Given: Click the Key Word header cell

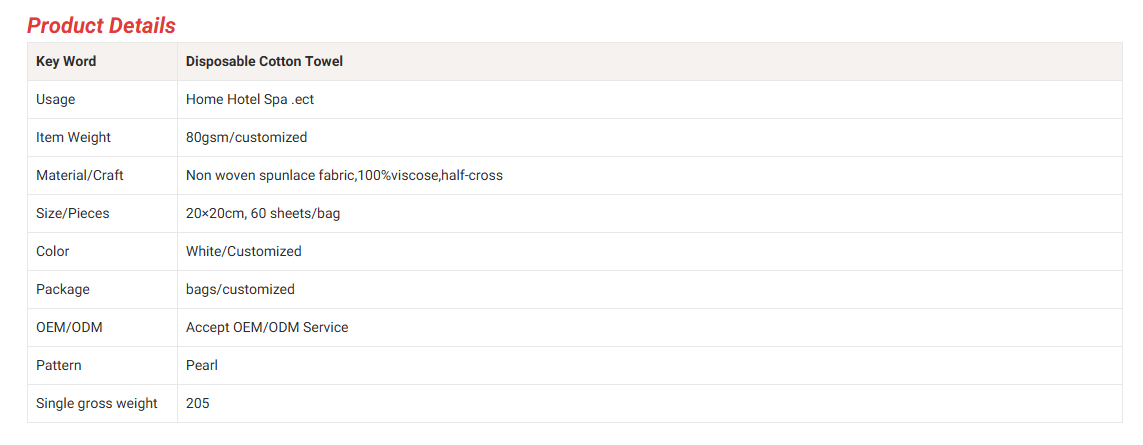Looking at the screenshot, I should tap(66, 61).
